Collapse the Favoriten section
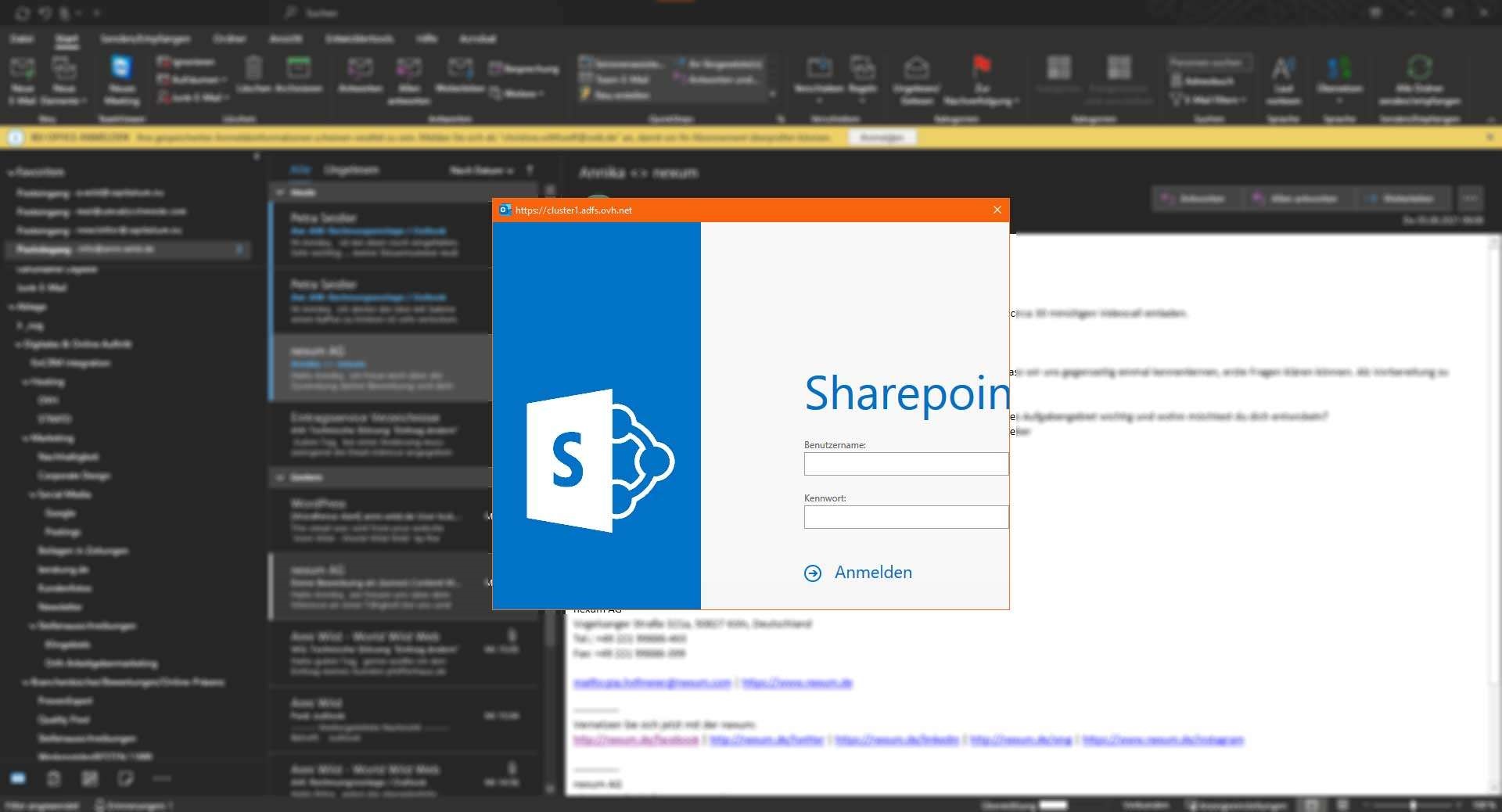 [x=9, y=172]
